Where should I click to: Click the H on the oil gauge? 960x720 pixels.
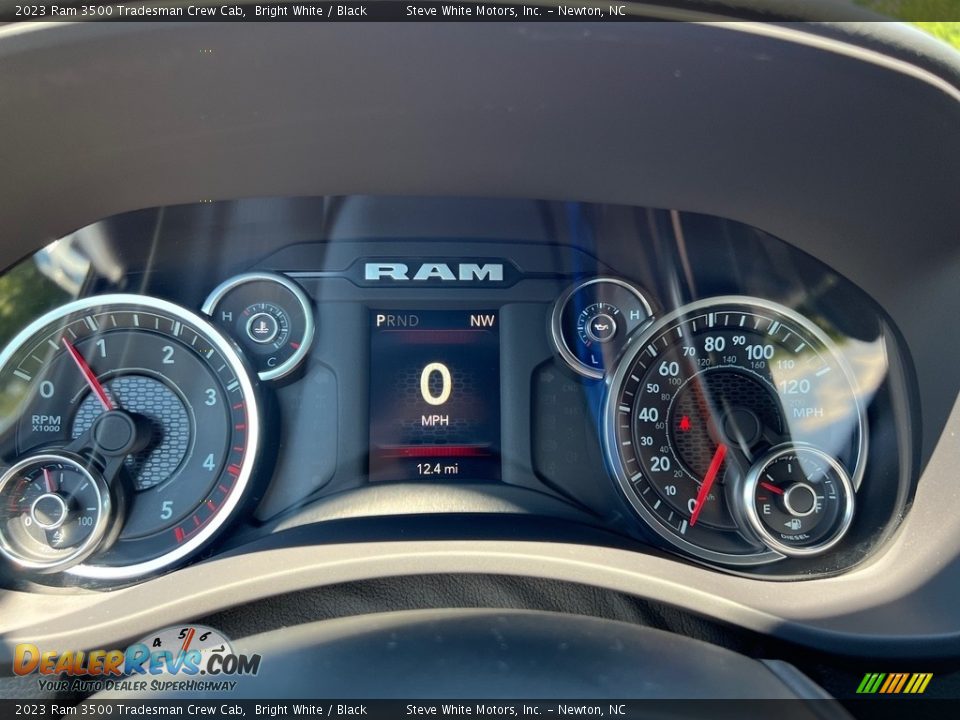634,315
